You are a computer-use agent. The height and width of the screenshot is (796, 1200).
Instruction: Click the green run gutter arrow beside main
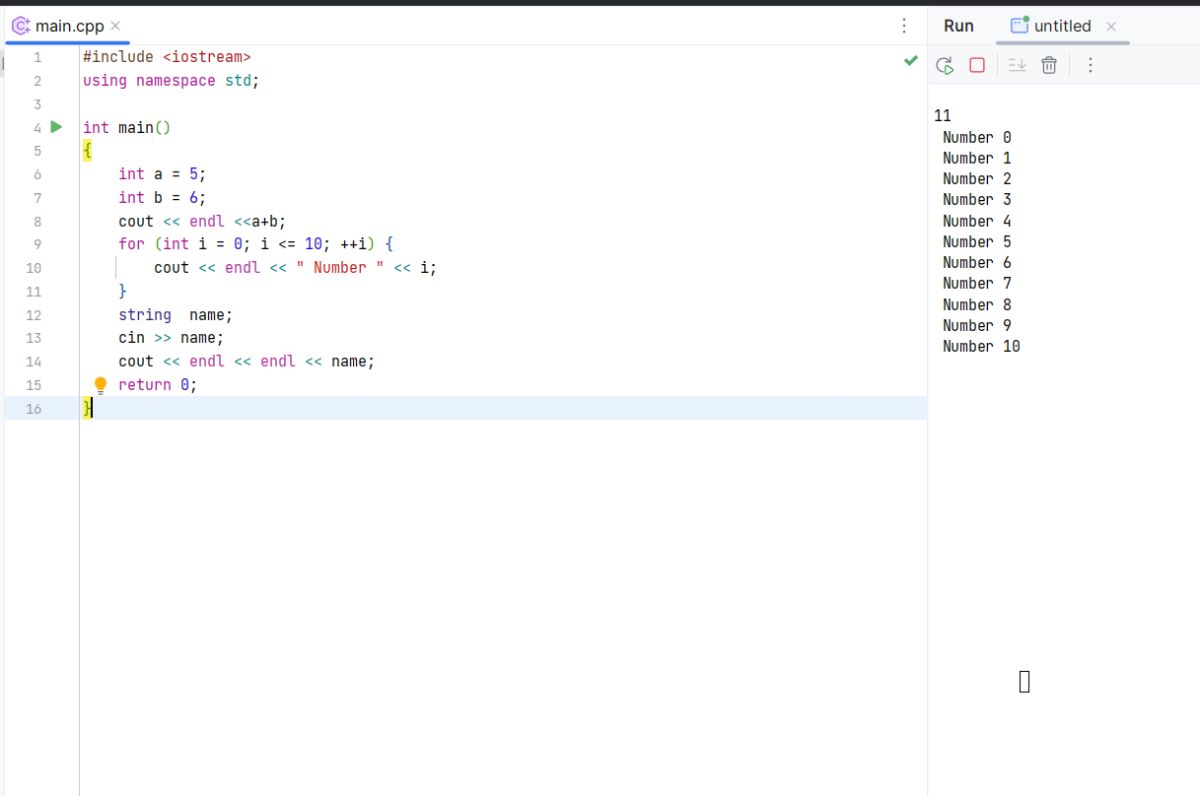(x=56, y=127)
